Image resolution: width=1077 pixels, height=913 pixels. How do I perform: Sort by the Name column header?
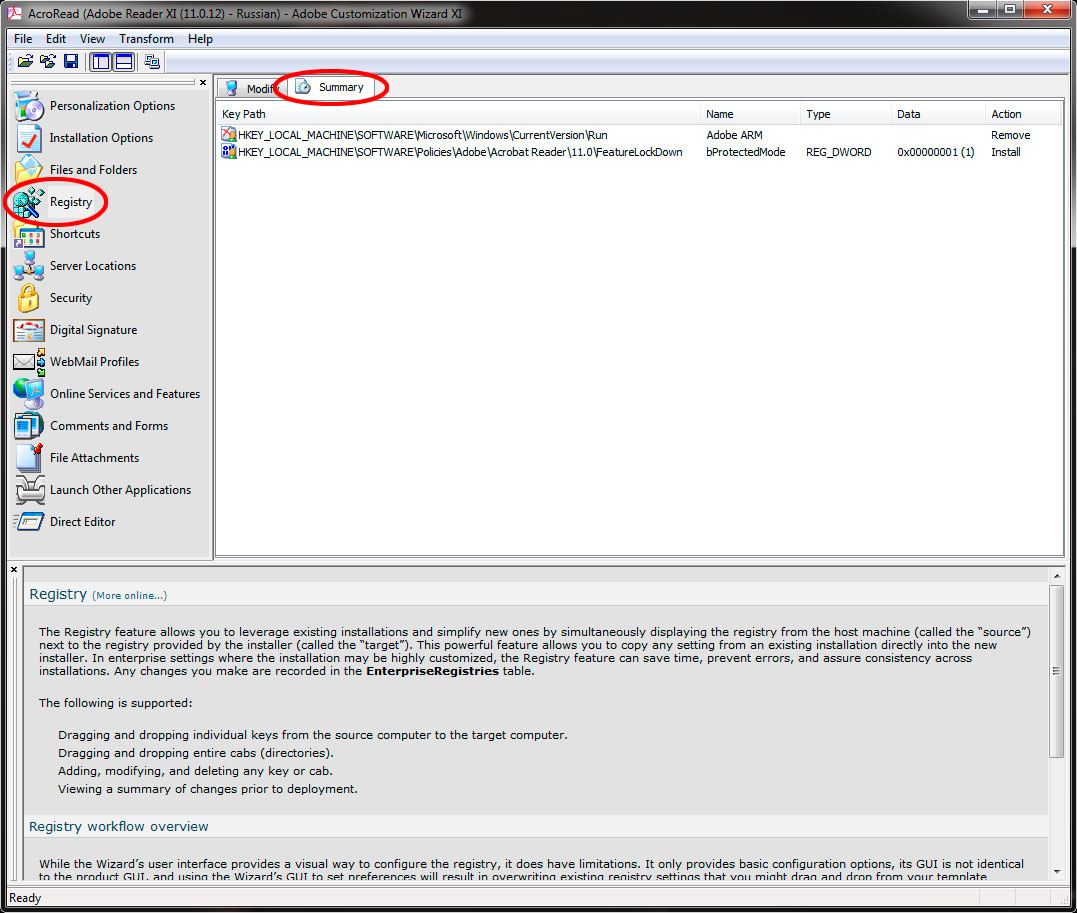[x=750, y=114]
